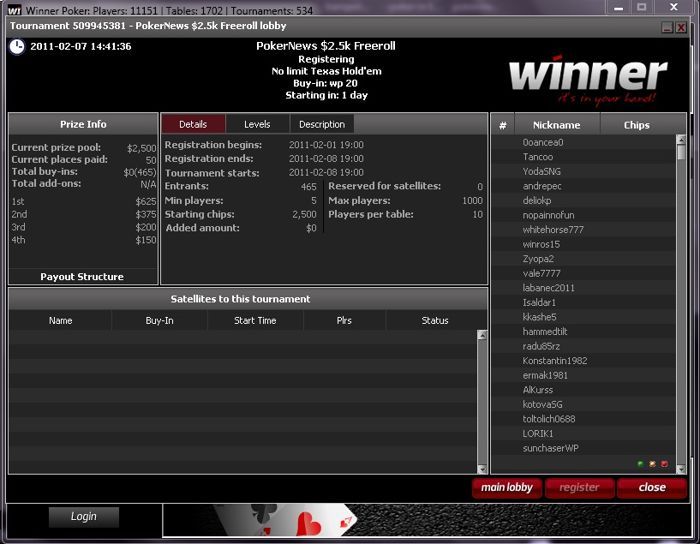700x544 pixels.
Task: Sort satellites by Start Time column
Action: coord(255,320)
